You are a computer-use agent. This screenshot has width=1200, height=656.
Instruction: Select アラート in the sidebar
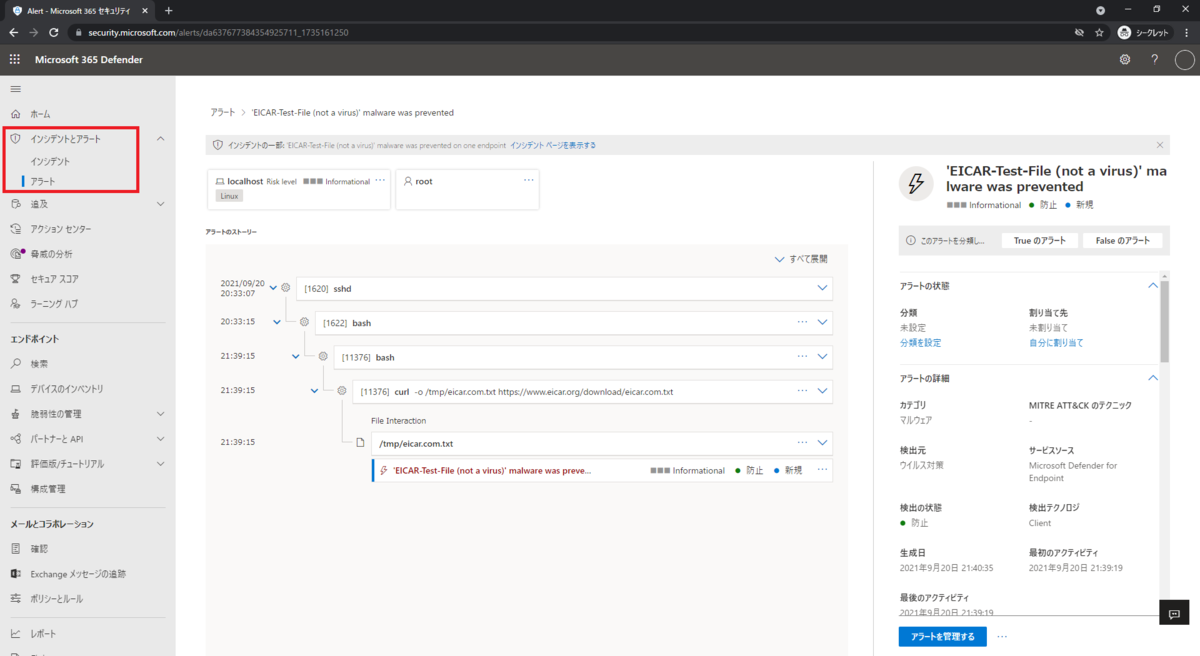[x=43, y=181]
